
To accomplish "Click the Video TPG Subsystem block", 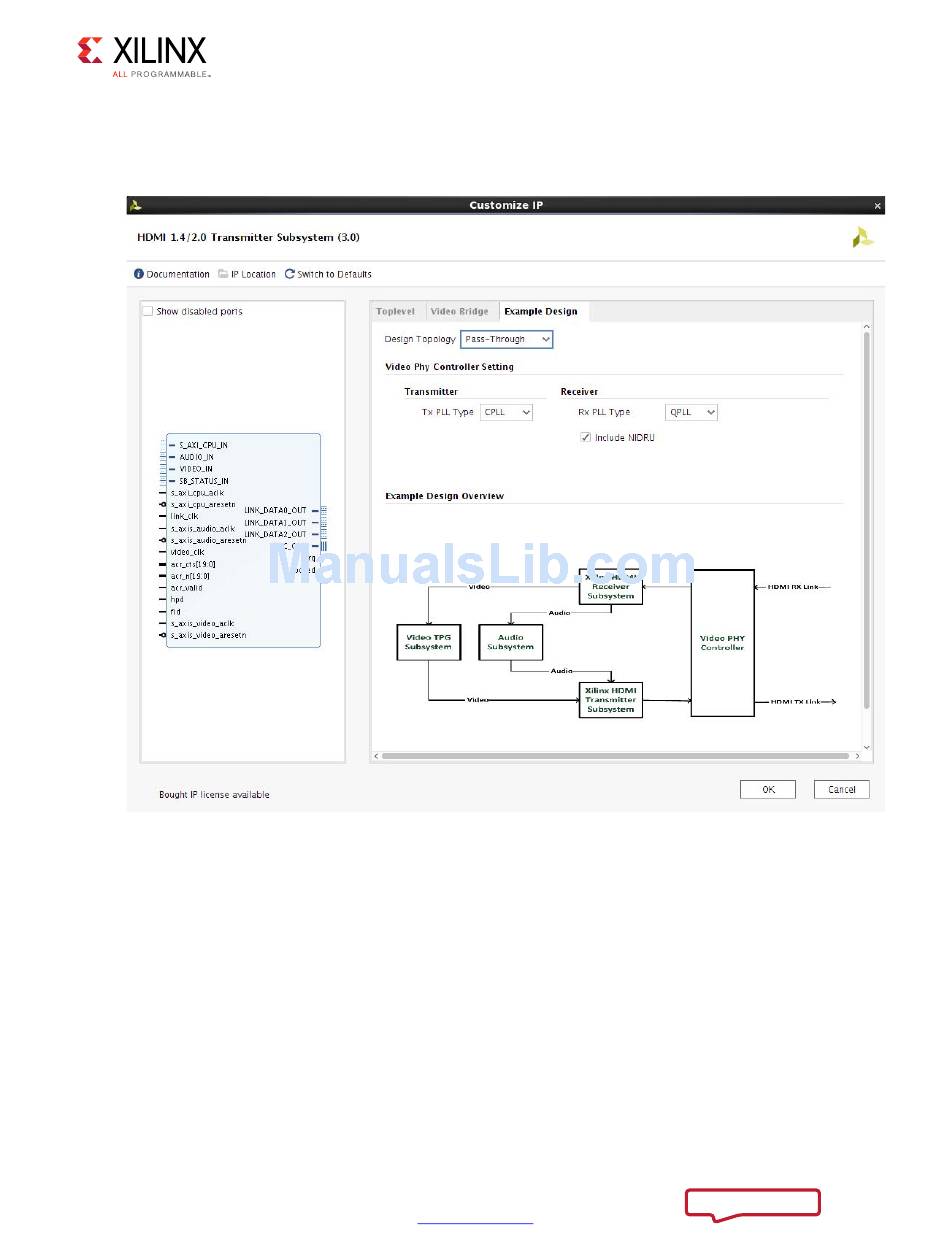I will point(429,642).
